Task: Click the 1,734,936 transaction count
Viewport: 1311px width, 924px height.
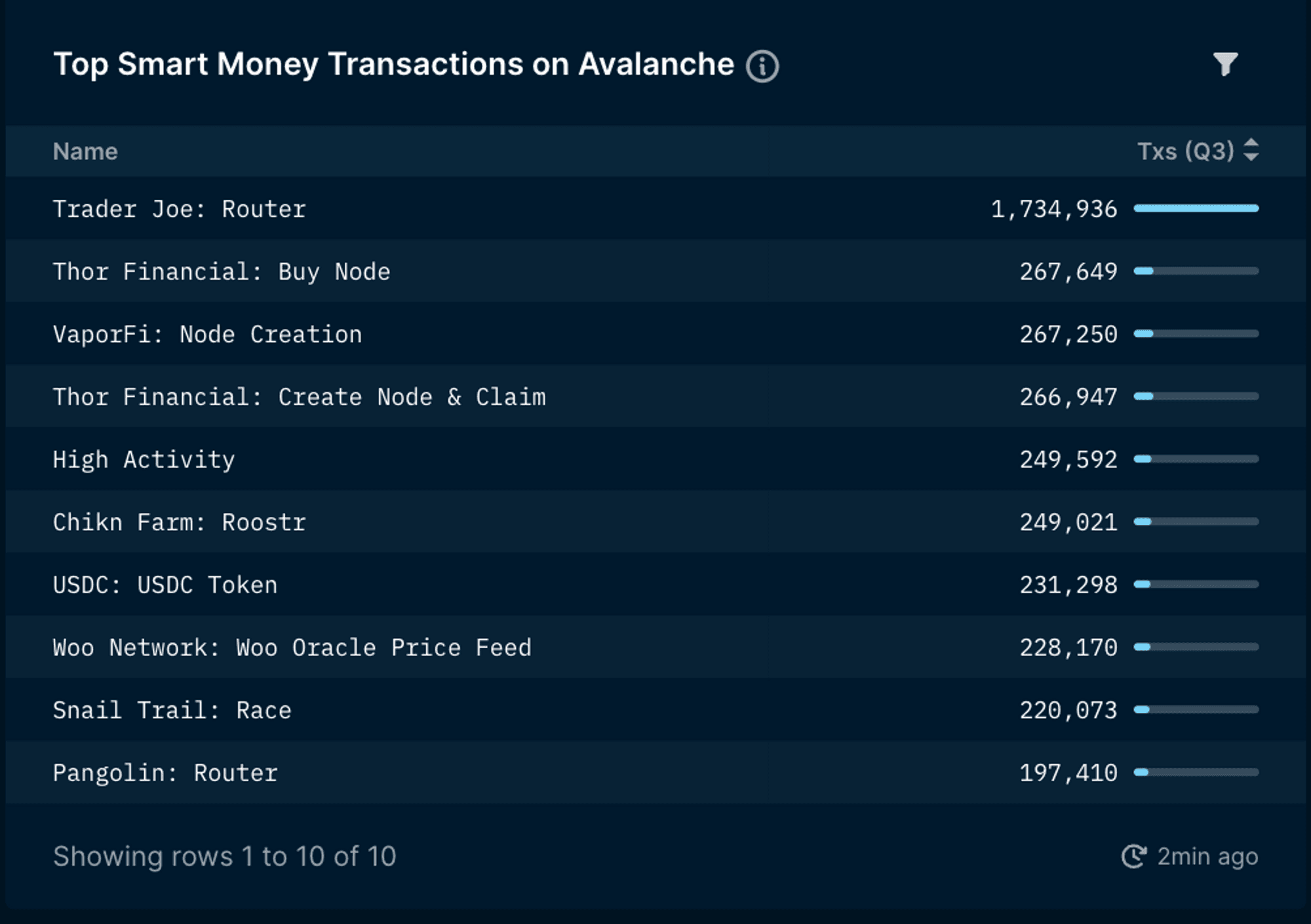Action: coord(1054,209)
